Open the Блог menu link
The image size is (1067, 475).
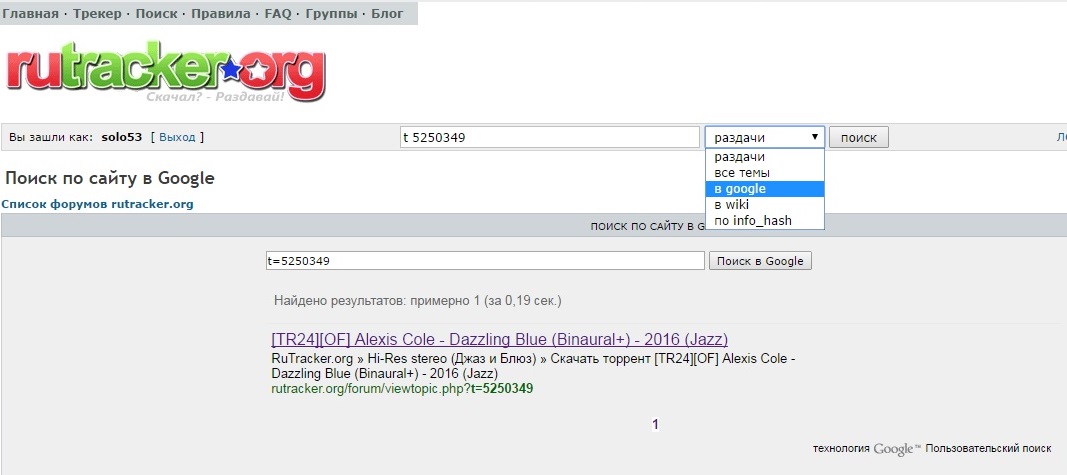(x=387, y=14)
